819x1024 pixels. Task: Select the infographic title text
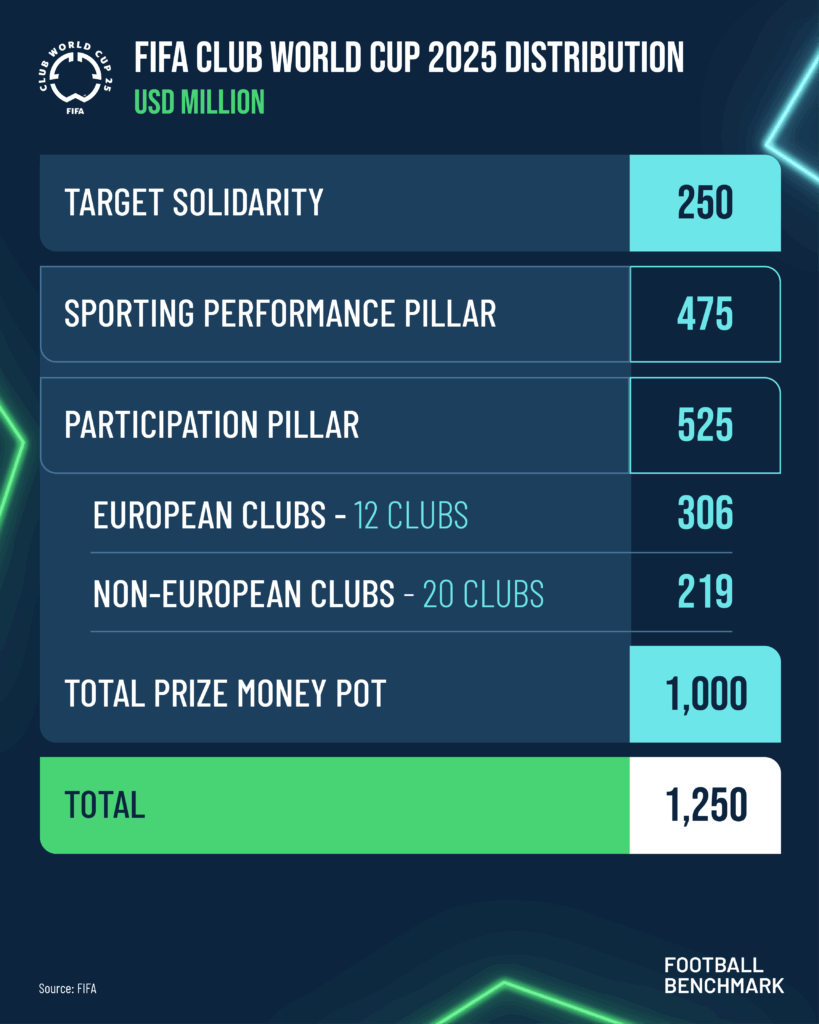tap(409, 57)
